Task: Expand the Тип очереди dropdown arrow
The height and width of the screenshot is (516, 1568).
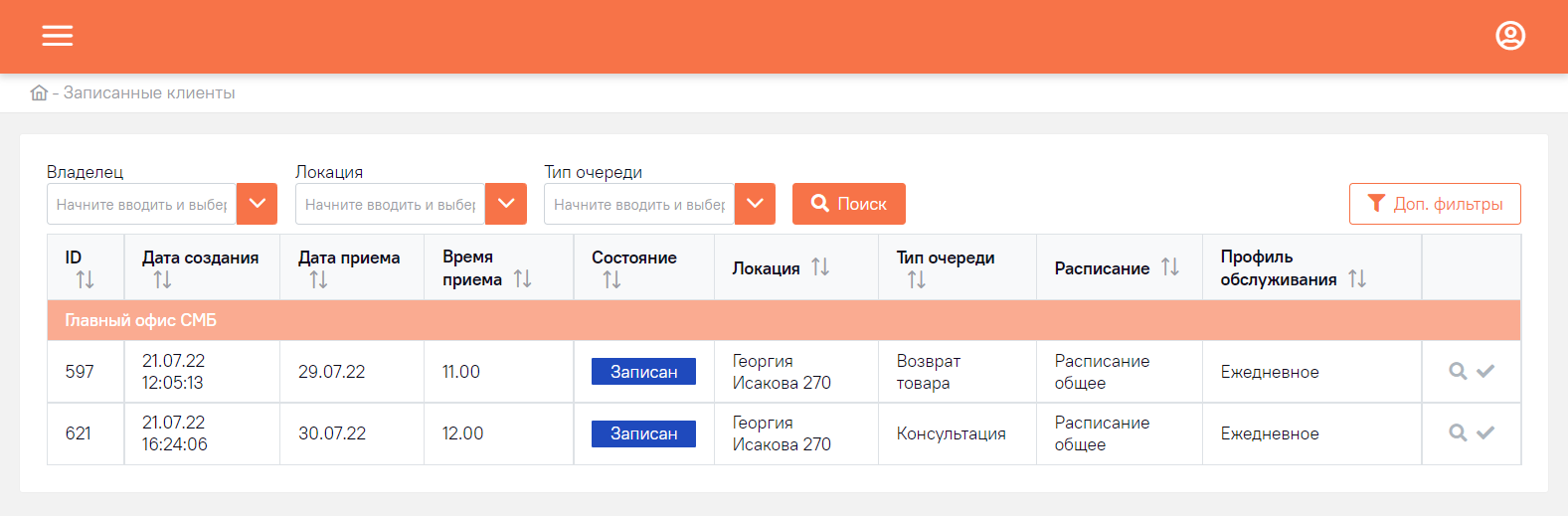Action: point(755,204)
